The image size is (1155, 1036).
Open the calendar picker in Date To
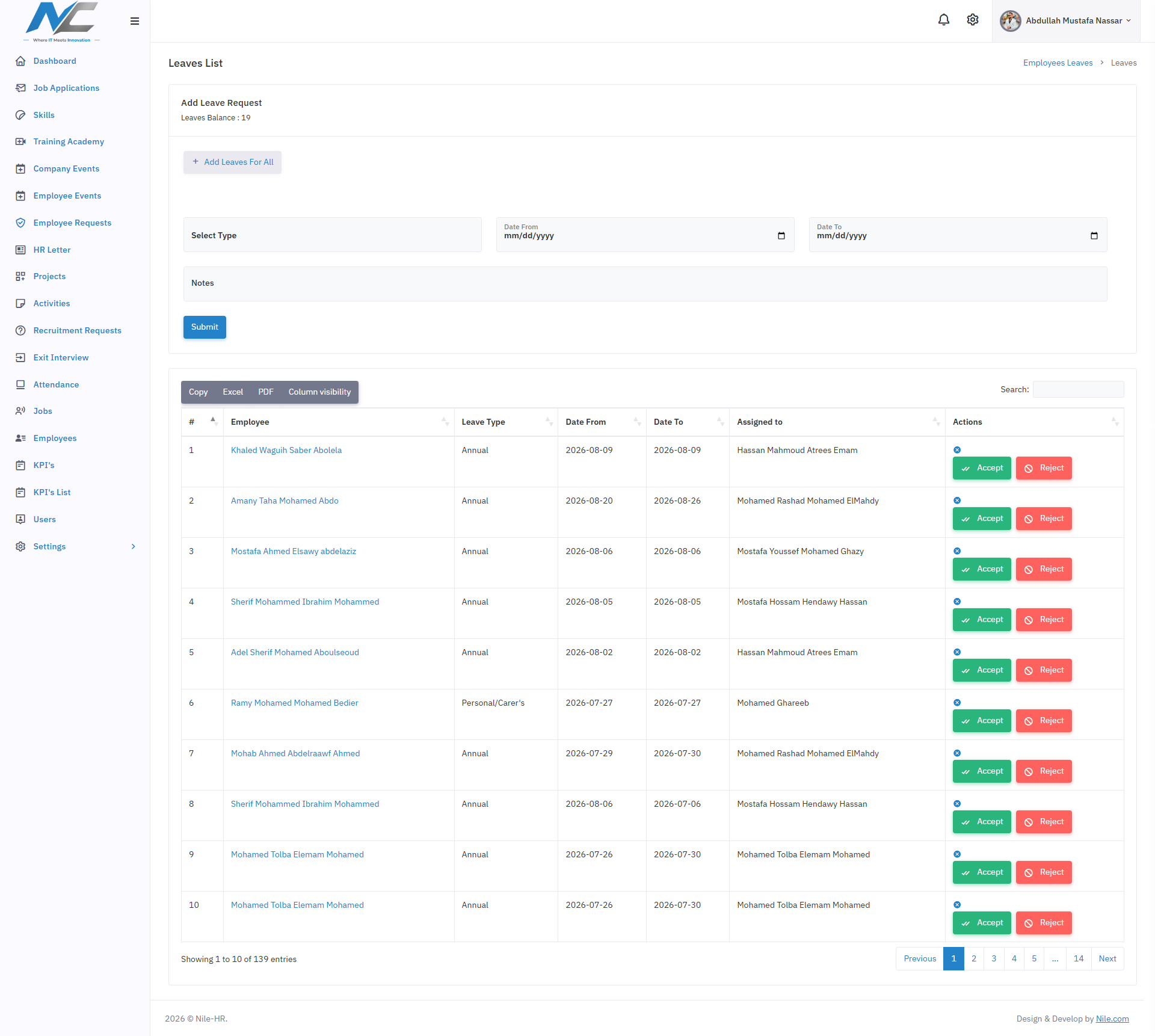click(1094, 235)
